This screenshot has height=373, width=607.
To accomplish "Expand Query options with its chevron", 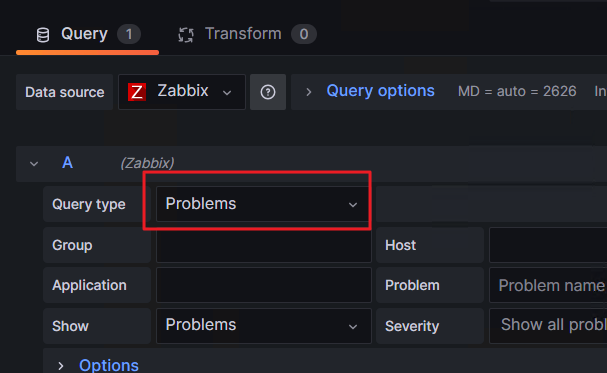I will click(x=309, y=92).
